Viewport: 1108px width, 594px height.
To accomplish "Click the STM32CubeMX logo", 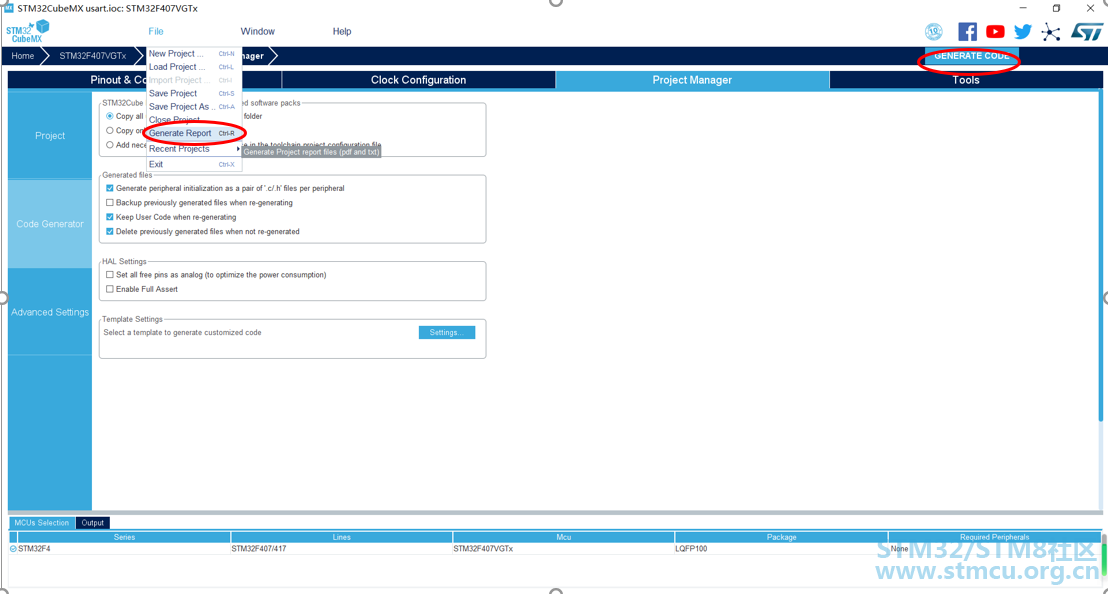I will [28, 31].
